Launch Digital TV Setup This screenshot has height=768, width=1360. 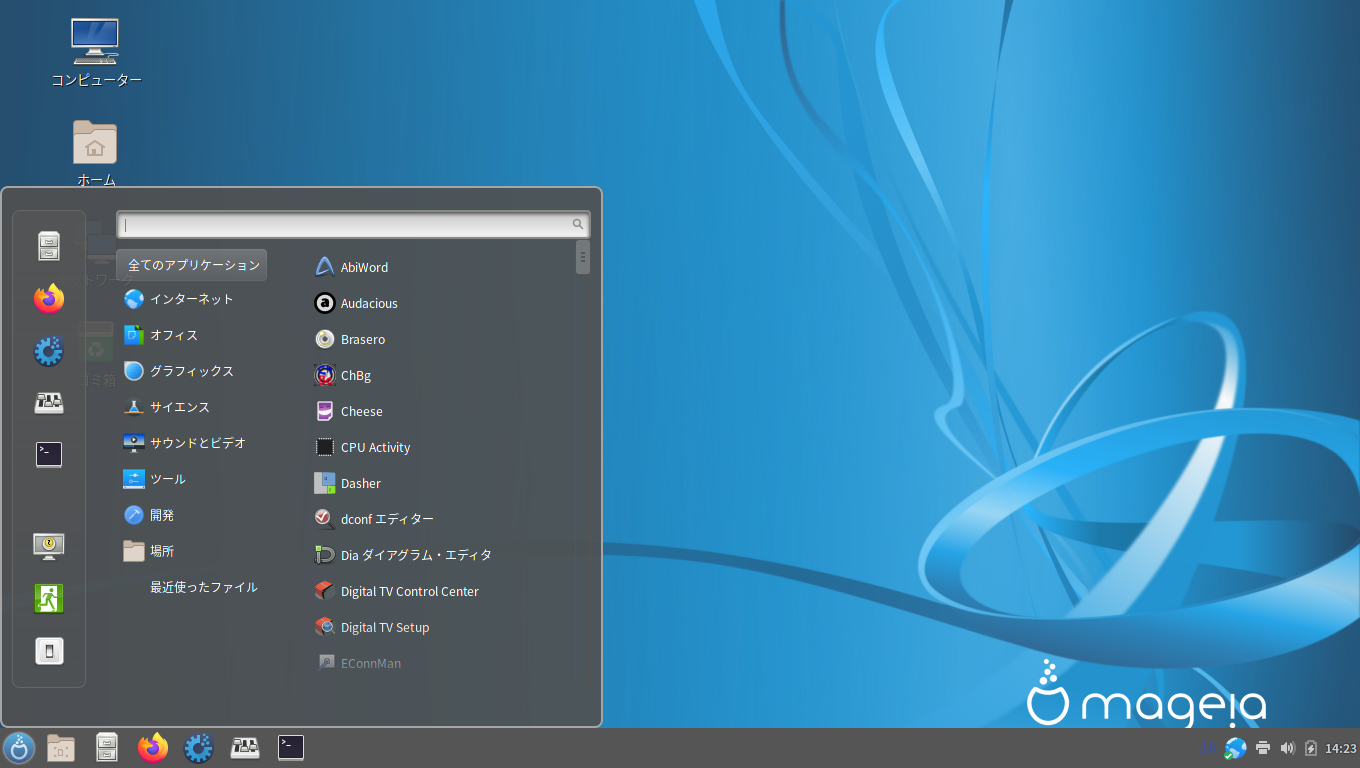(372, 627)
